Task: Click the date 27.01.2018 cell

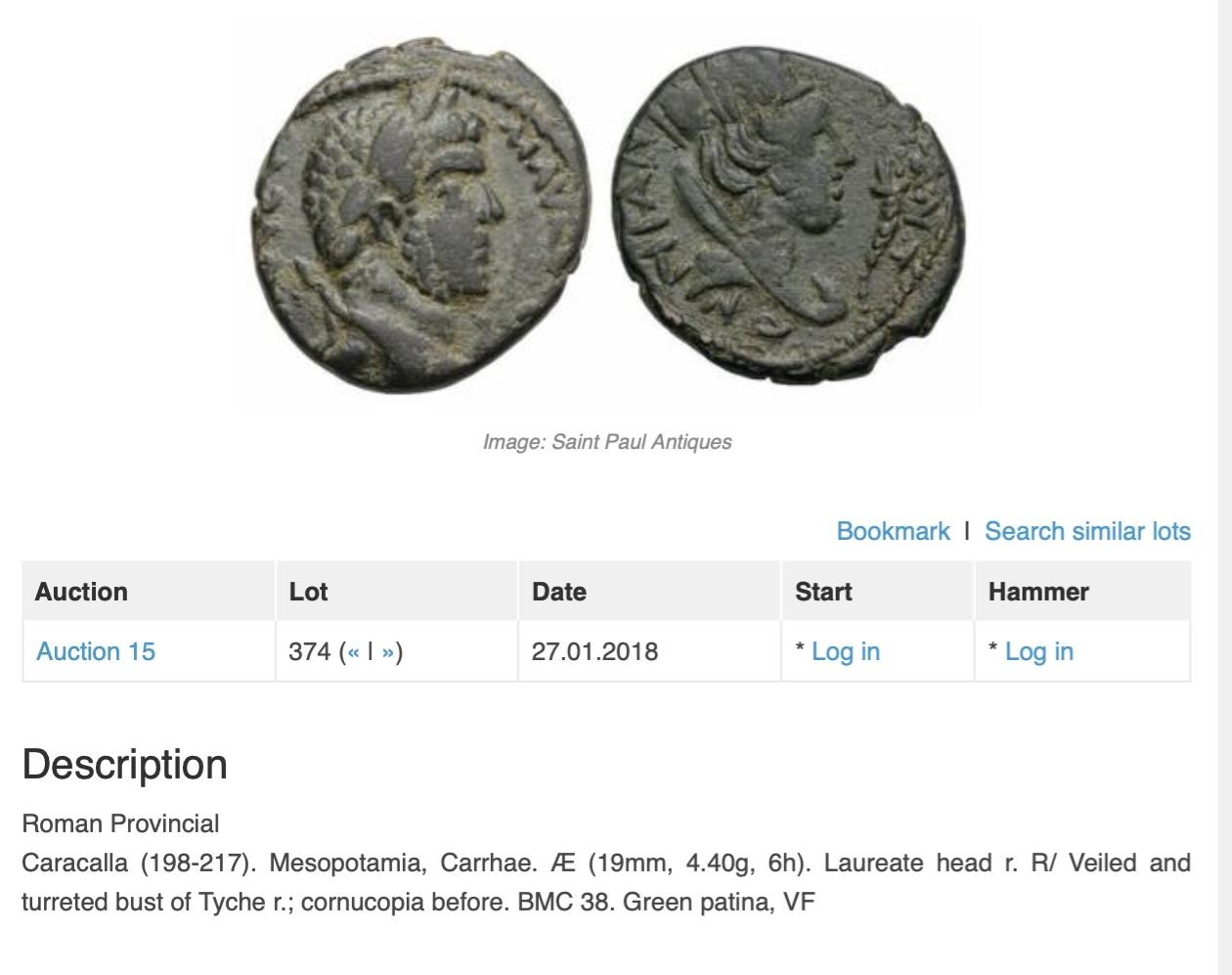Action: click(x=594, y=652)
